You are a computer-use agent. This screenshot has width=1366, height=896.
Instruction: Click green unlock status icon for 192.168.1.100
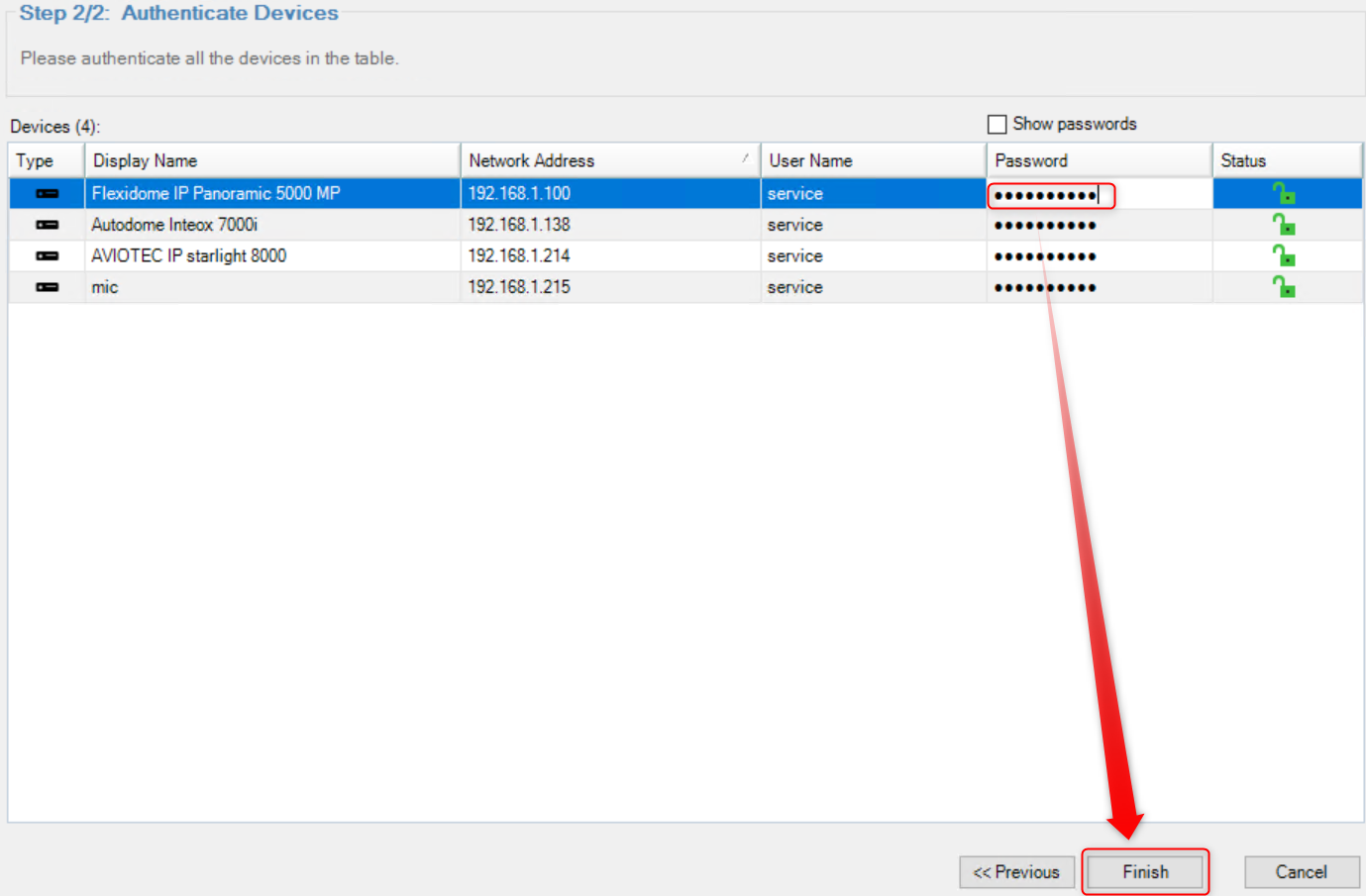(x=1284, y=193)
